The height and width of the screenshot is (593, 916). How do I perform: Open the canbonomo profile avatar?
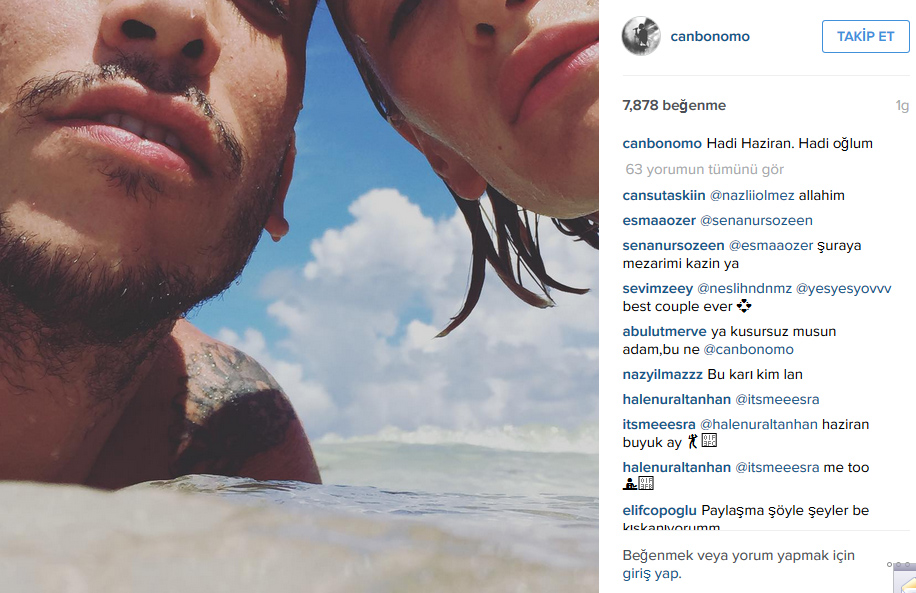pos(641,36)
